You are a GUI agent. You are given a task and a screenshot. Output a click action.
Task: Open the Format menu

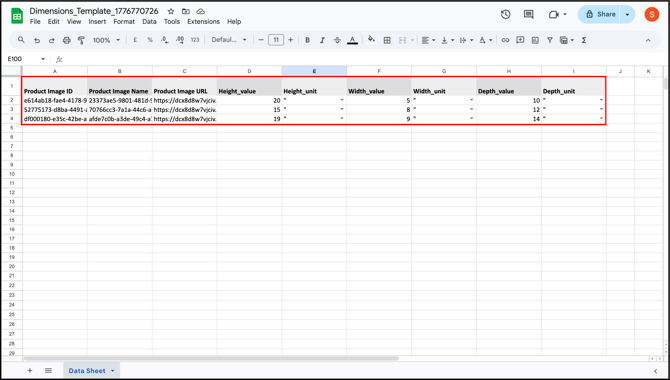124,21
